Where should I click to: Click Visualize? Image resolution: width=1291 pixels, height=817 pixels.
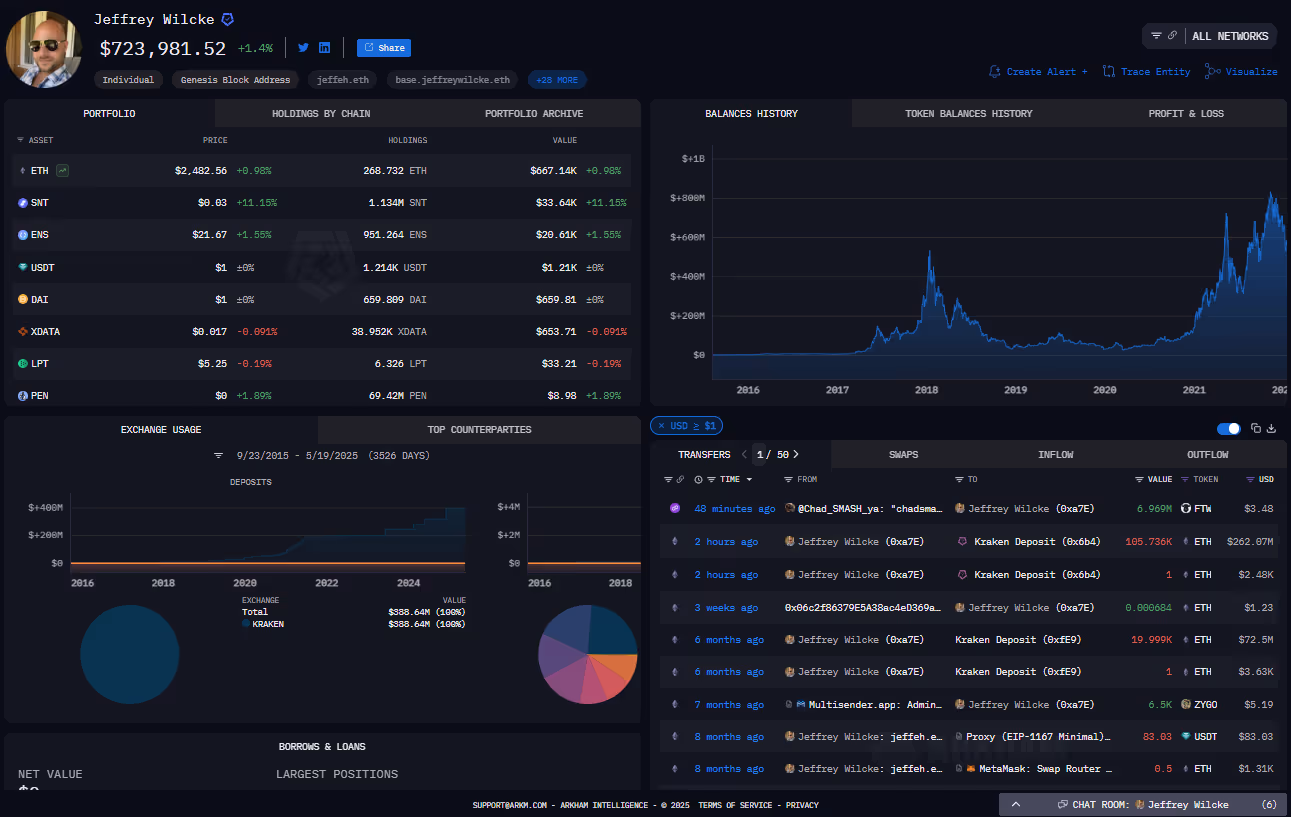tap(1241, 72)
